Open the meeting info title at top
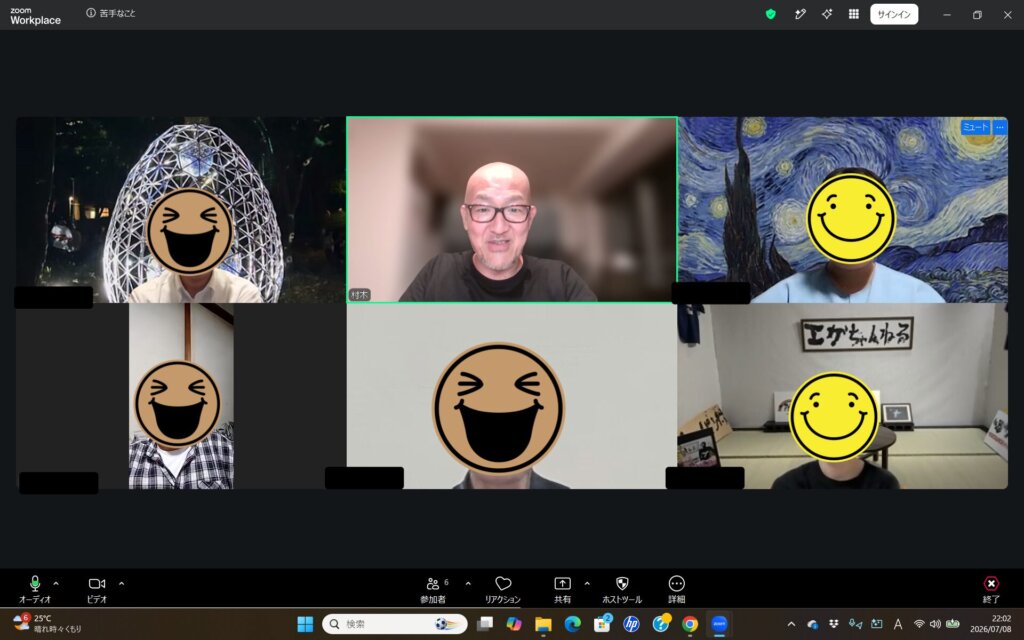This screenshot has height=640, width=1024. pos(111,13)
